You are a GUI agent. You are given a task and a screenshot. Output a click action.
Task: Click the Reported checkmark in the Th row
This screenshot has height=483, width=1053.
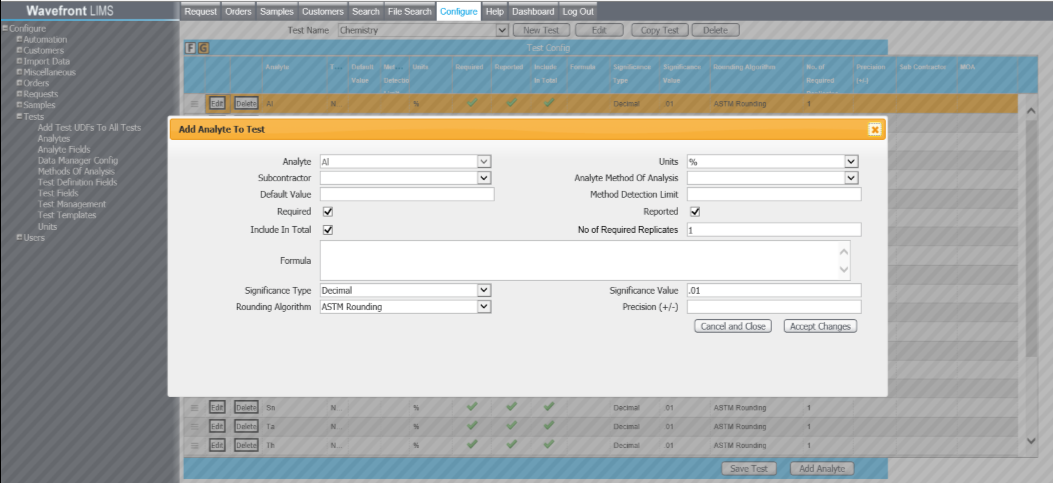511,444
